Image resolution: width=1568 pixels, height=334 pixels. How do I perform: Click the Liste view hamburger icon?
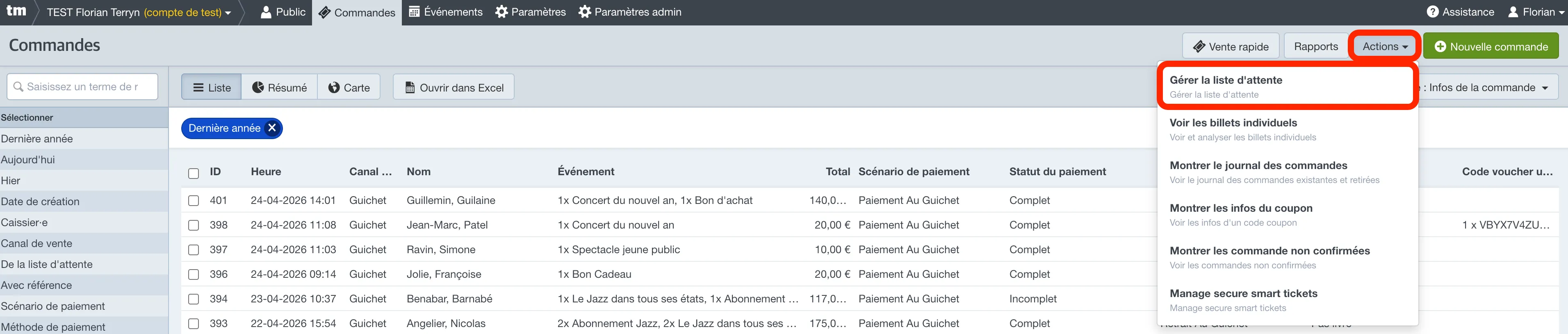coord(198,87)
